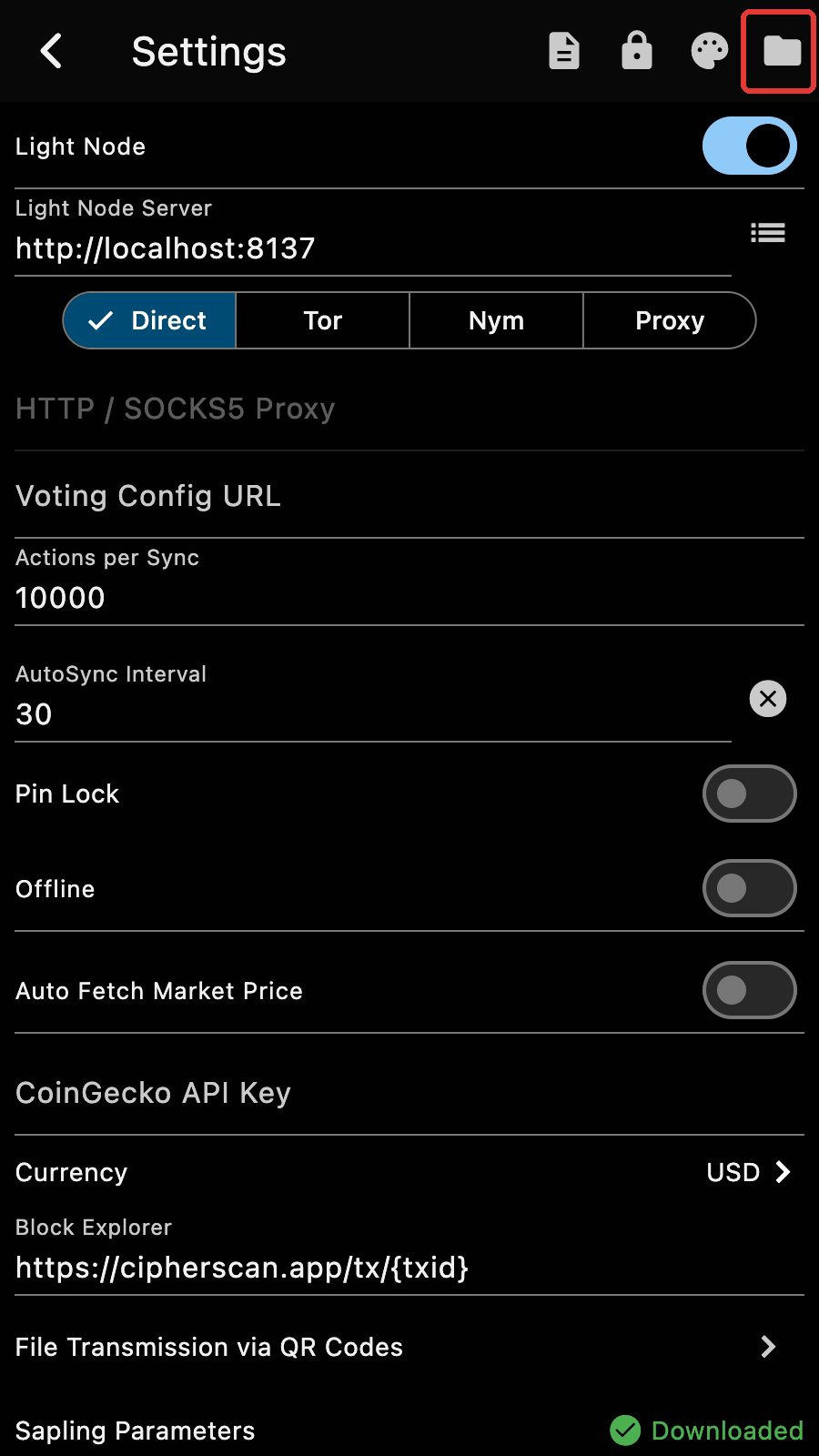Click the green Sapling Parameters checkmark icon

pos(625,1431)
